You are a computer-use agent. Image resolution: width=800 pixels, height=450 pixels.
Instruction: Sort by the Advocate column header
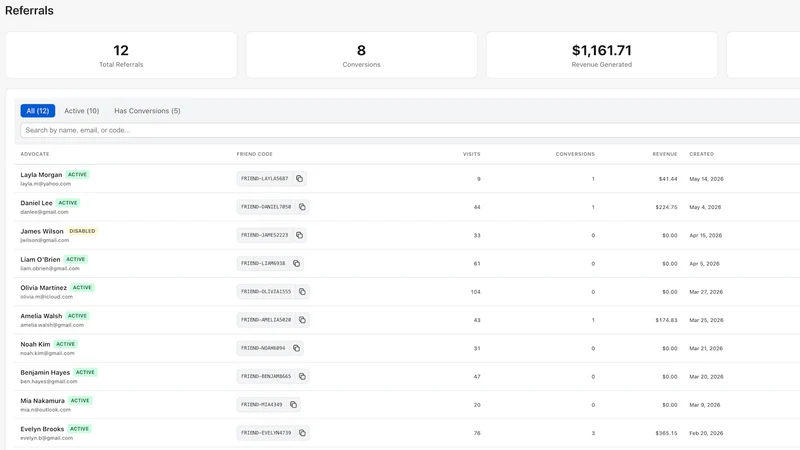tap(35, 154)
